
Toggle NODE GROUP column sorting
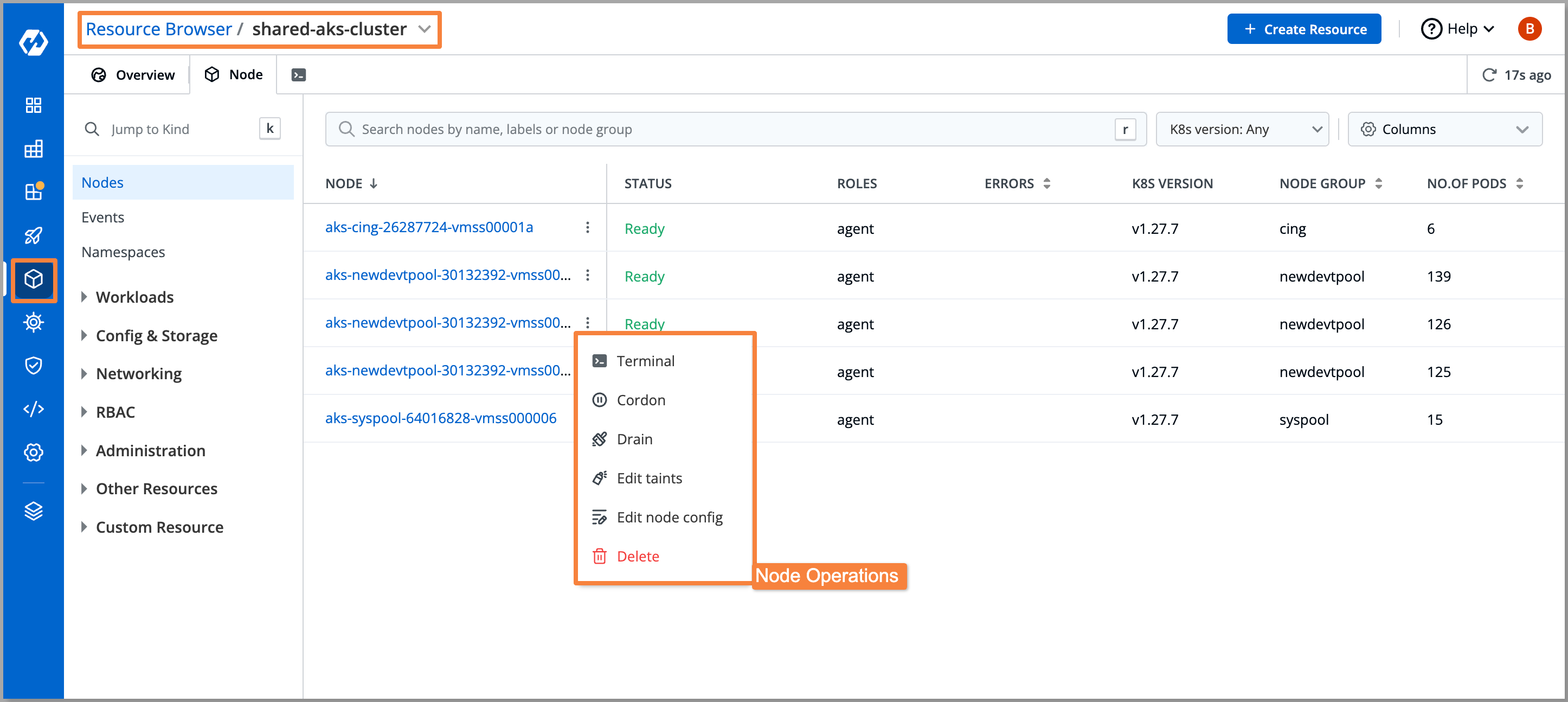click(x=1379, y=183)
